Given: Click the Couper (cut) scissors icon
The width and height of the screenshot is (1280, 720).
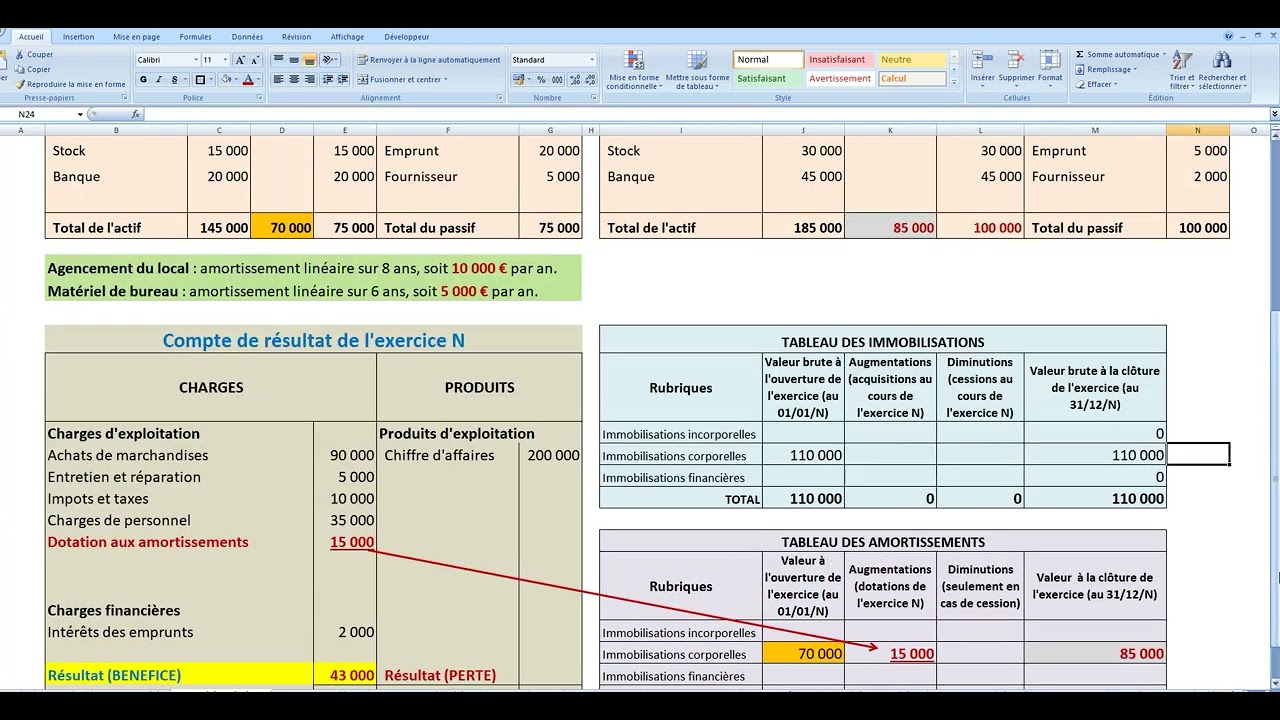Looking at the screenshot, I should point(20,55).
